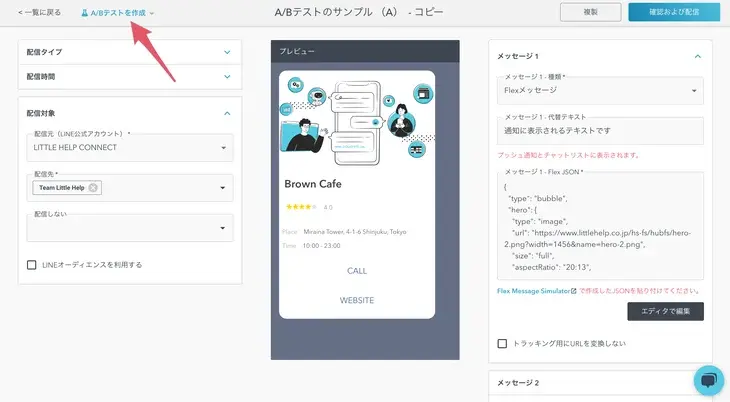
Task: Click the A/B test flask icon
Action: [85, 13]
